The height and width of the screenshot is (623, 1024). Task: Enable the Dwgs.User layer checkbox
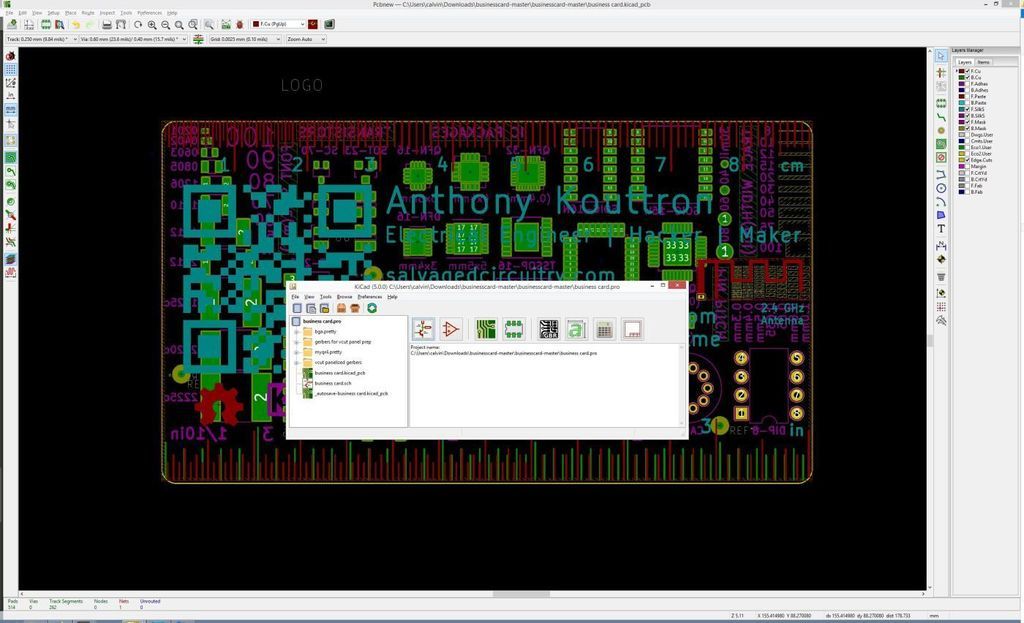966,135
